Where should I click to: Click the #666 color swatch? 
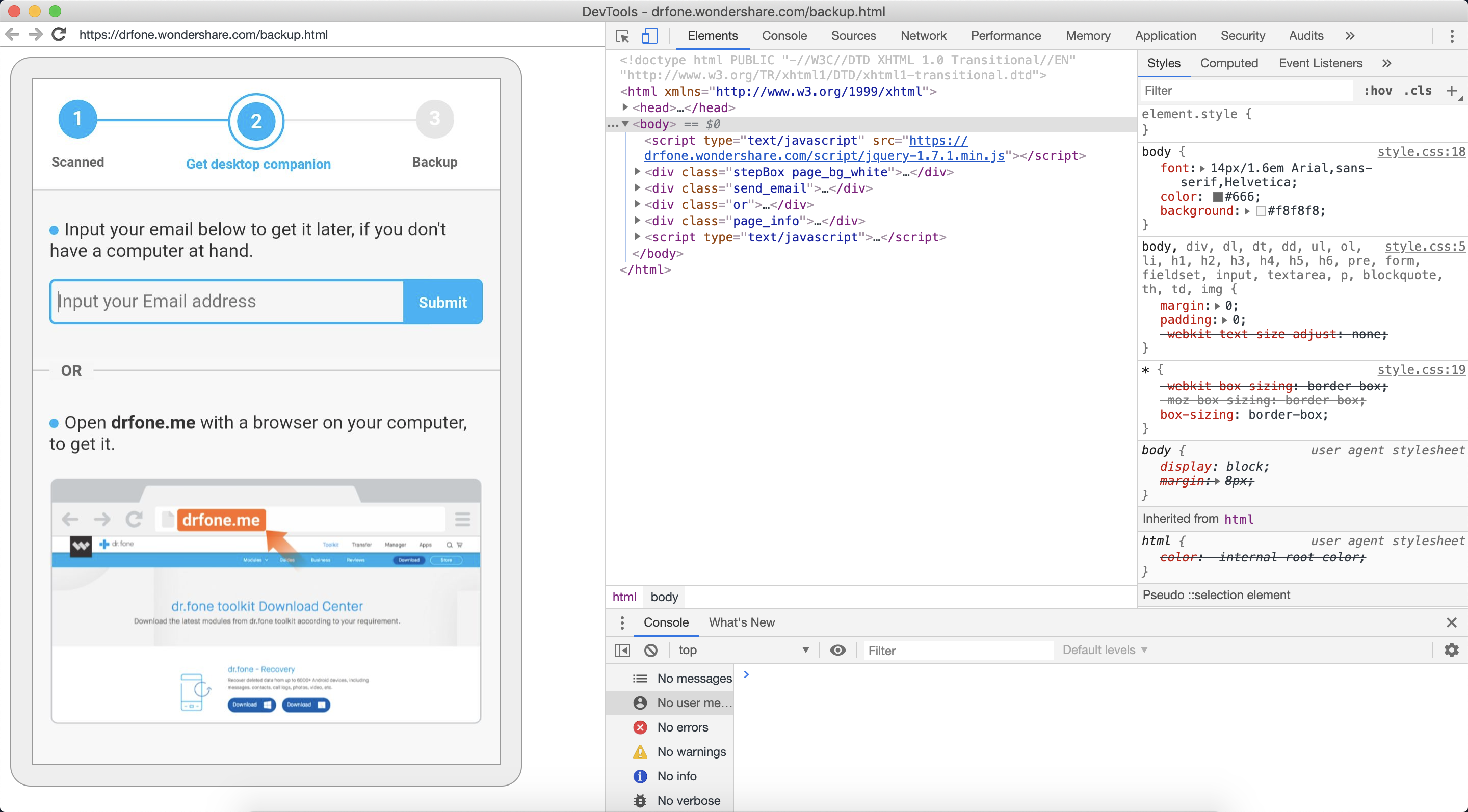point(1218,197)
